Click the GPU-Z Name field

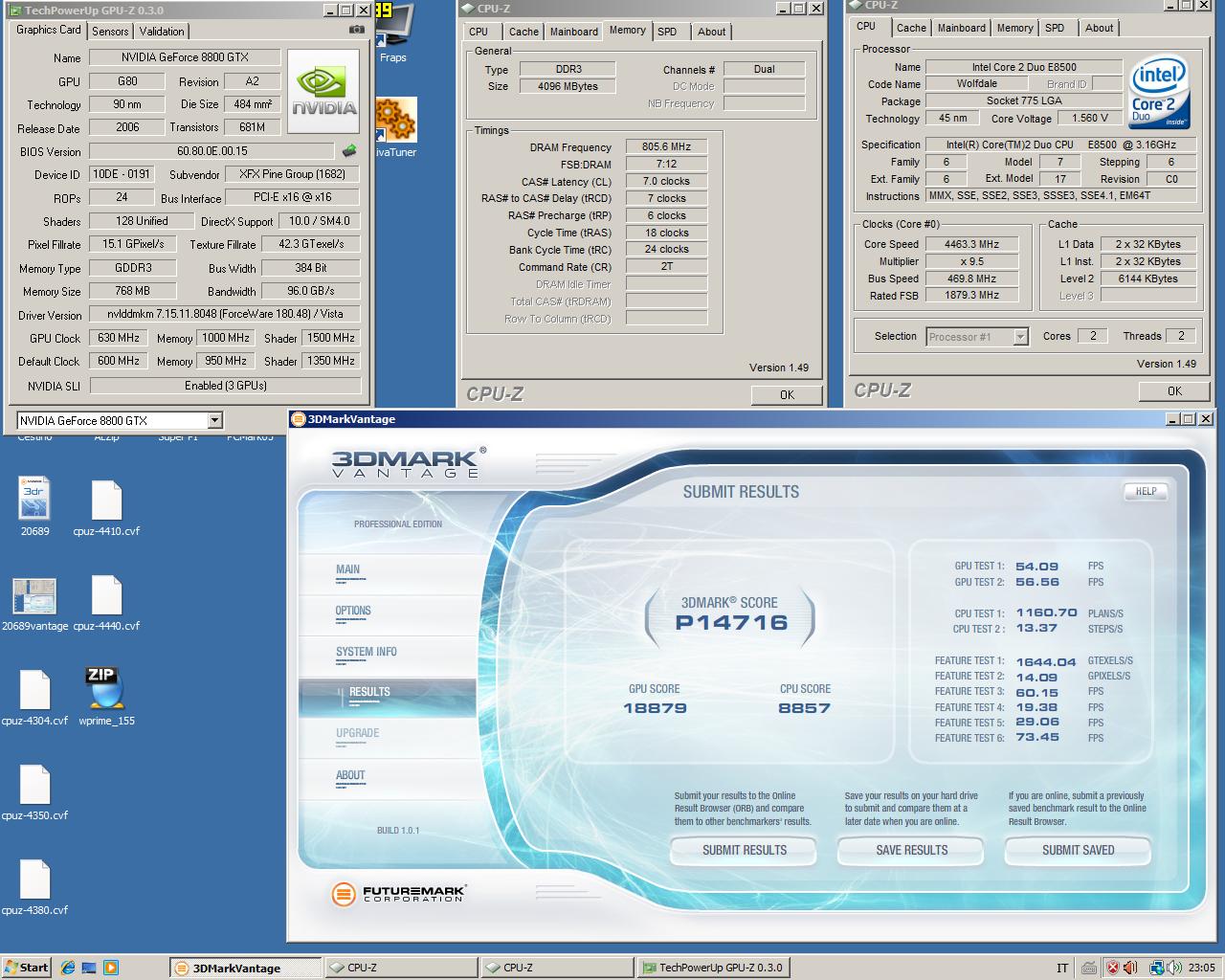click(x=185, y=57)
